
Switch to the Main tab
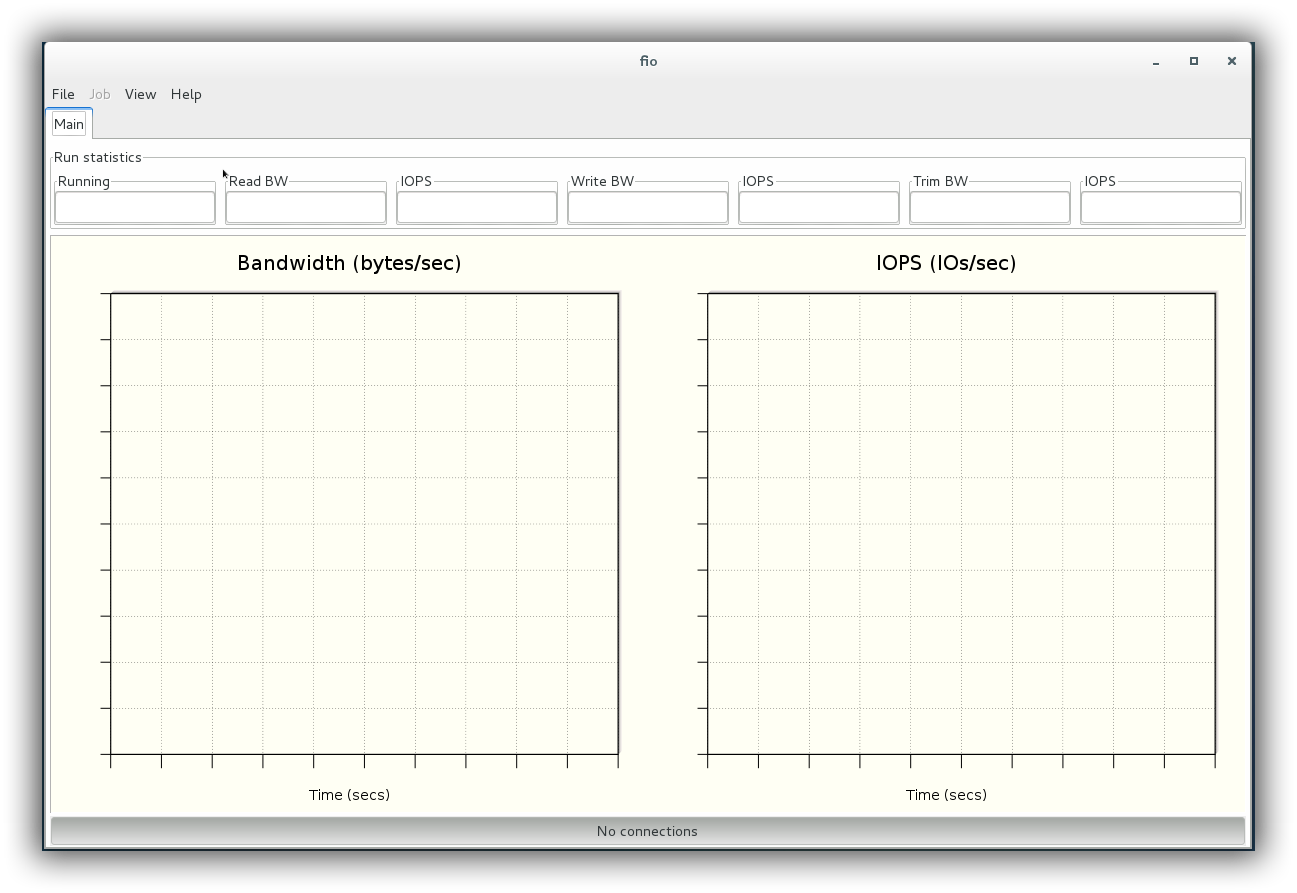coord(69,124)
